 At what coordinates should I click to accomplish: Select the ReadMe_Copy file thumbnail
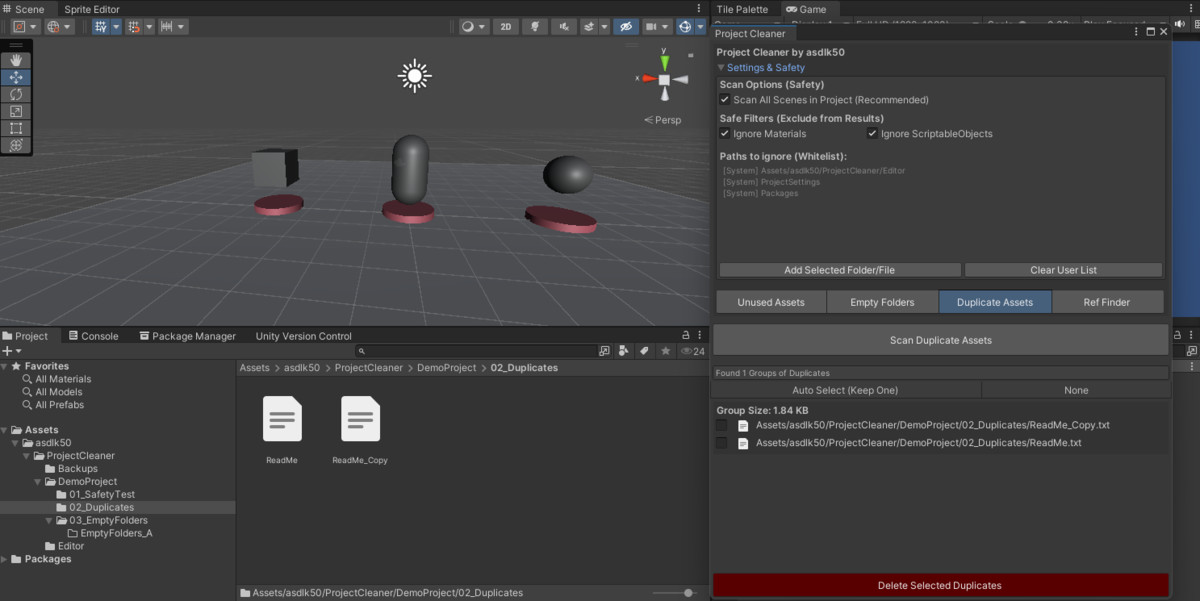360,419
